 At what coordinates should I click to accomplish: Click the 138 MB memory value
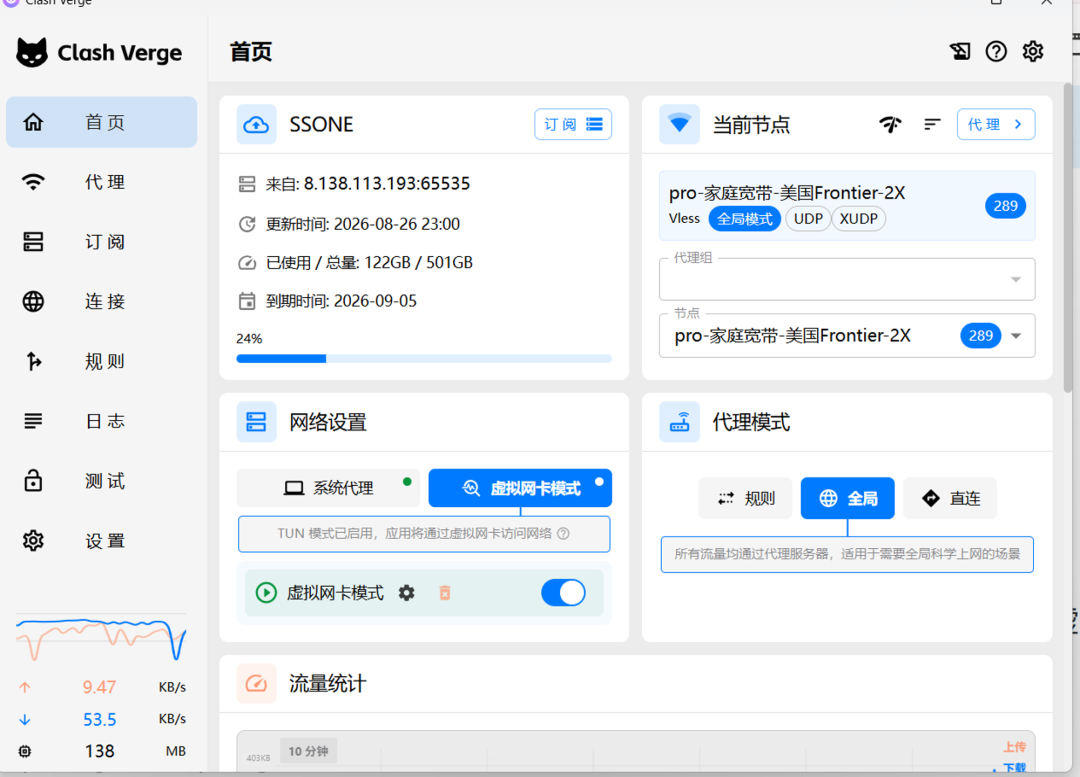click(99, 751)
